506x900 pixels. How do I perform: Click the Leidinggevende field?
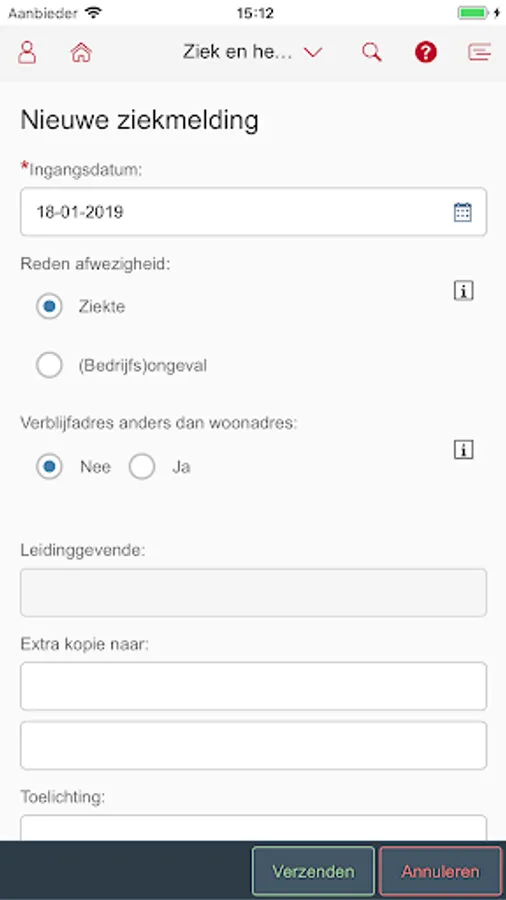coord(254,593)
